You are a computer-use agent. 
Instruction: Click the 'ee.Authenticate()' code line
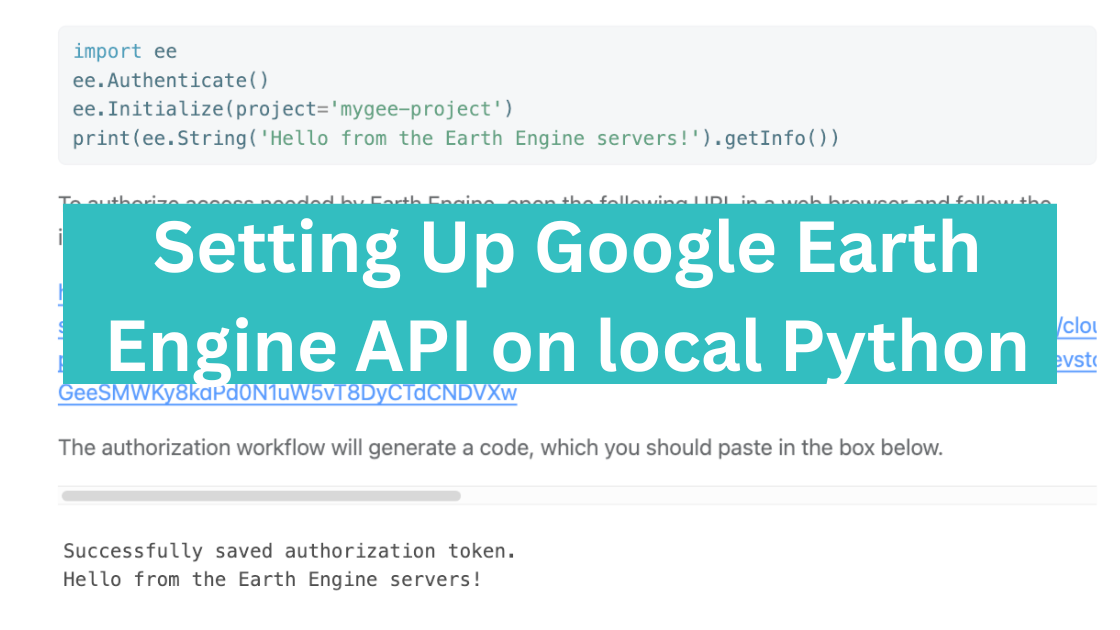click(x=171, y=80)
